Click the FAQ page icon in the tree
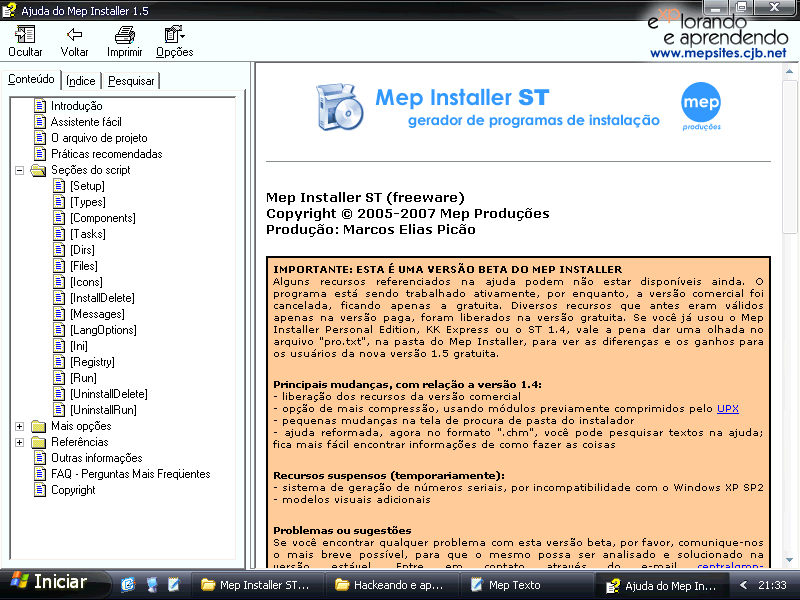The height and width of the screenshot is (600, 800). [40, 474]
